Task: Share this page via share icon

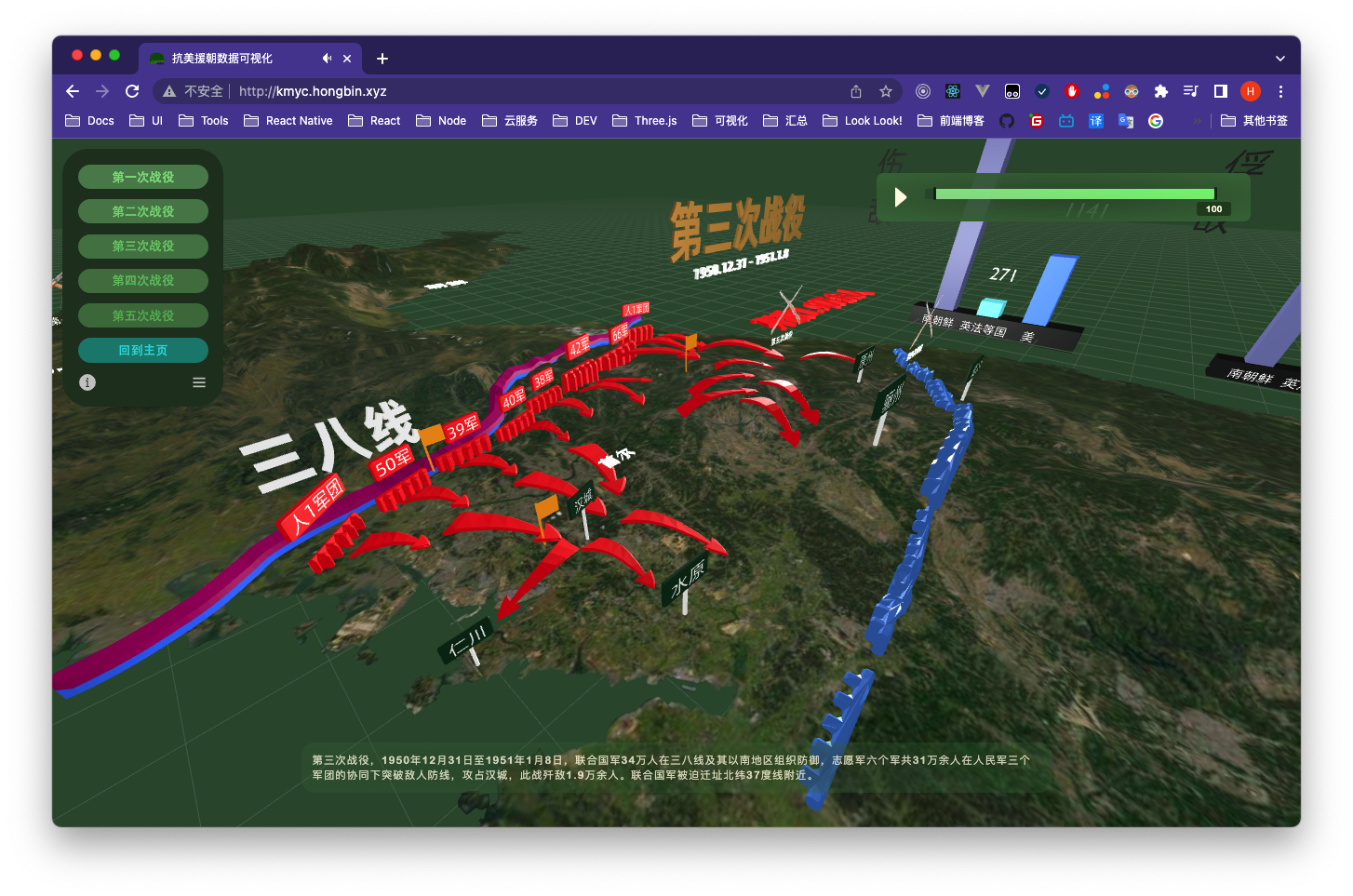Action: point(856,91)
